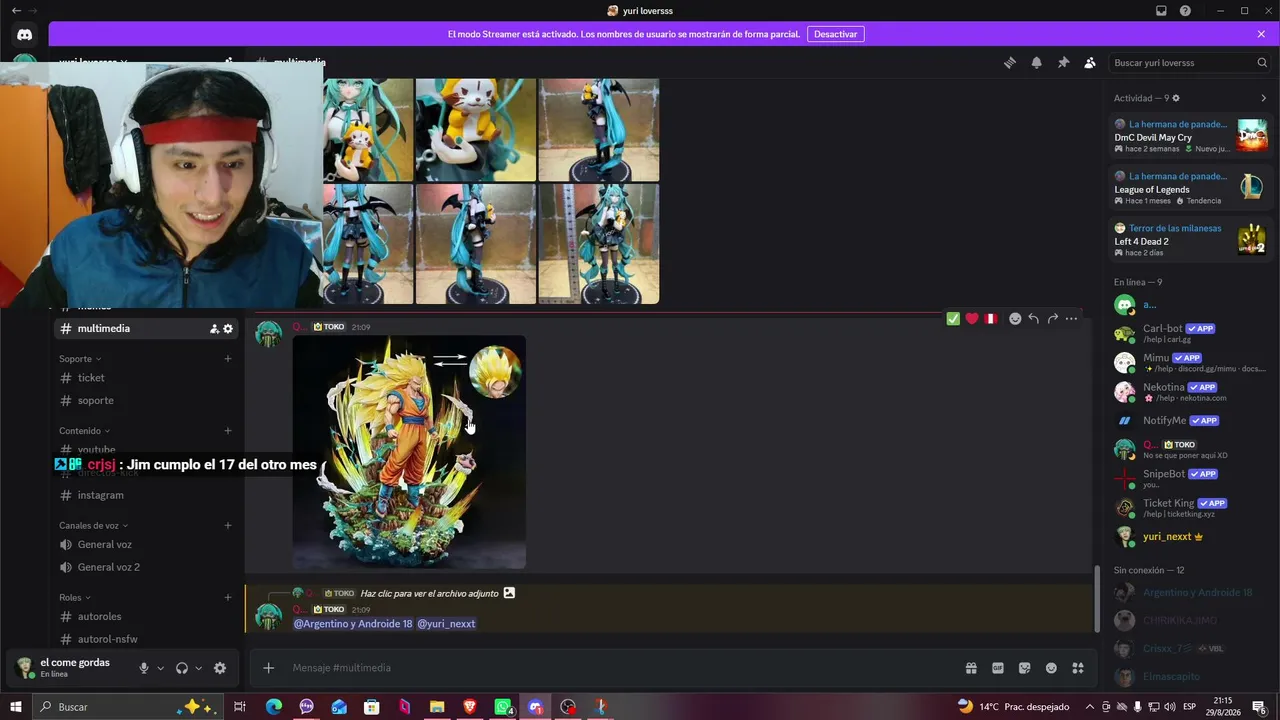Image resolution: width=1280 pixels, height=720 pixels.
Task: Collapse the Roles category
Action: (x=74, y=598)
